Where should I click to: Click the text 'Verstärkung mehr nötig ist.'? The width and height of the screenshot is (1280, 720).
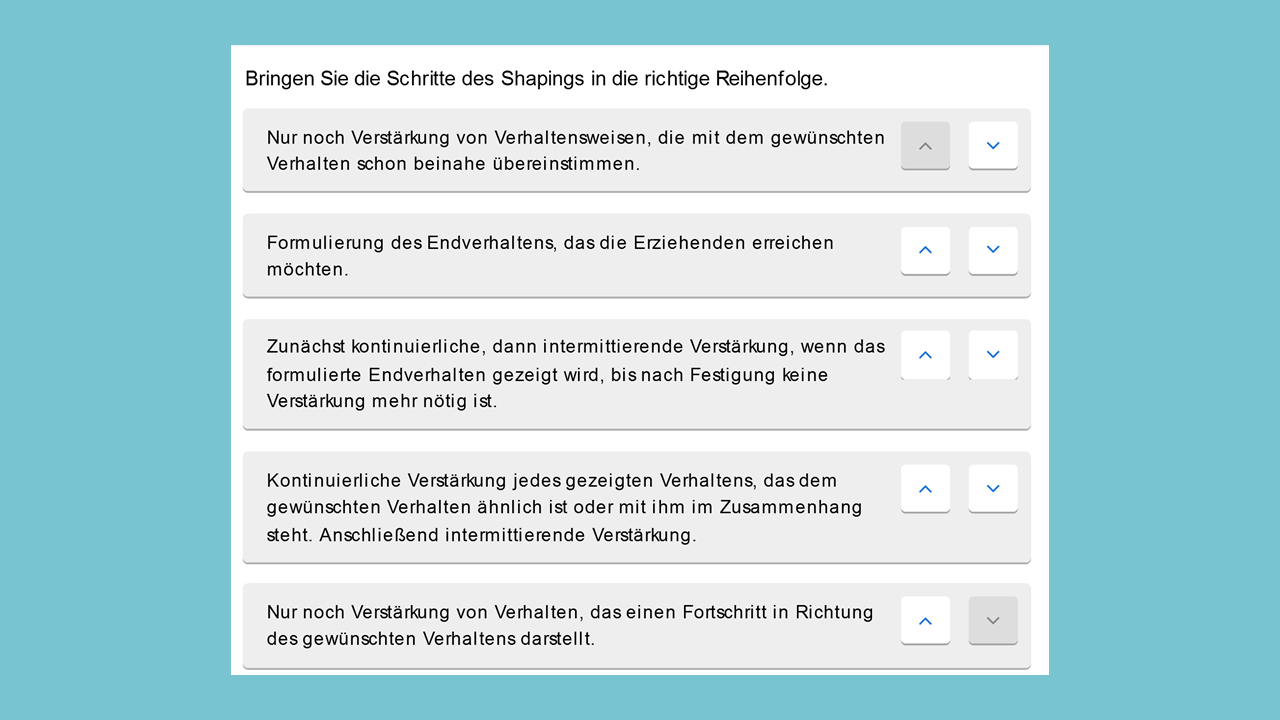click(381, 401)
